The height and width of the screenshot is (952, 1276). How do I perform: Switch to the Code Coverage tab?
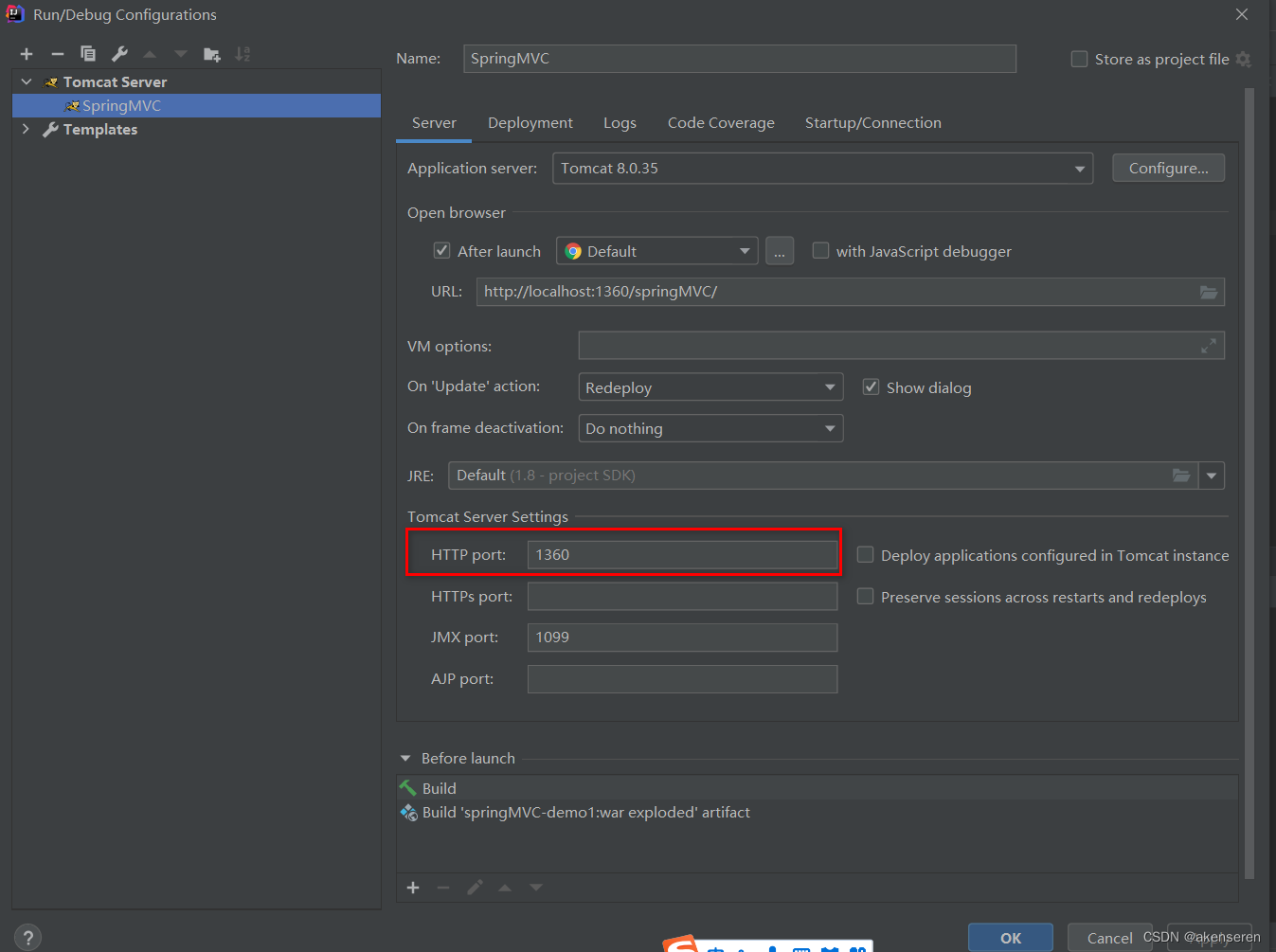click(721, 123)
